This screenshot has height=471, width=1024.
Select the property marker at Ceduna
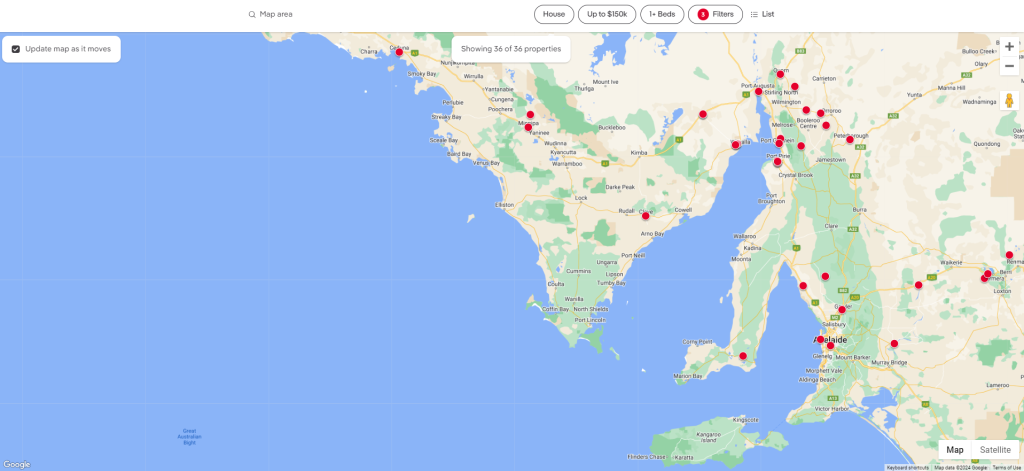tap(399, 52)
